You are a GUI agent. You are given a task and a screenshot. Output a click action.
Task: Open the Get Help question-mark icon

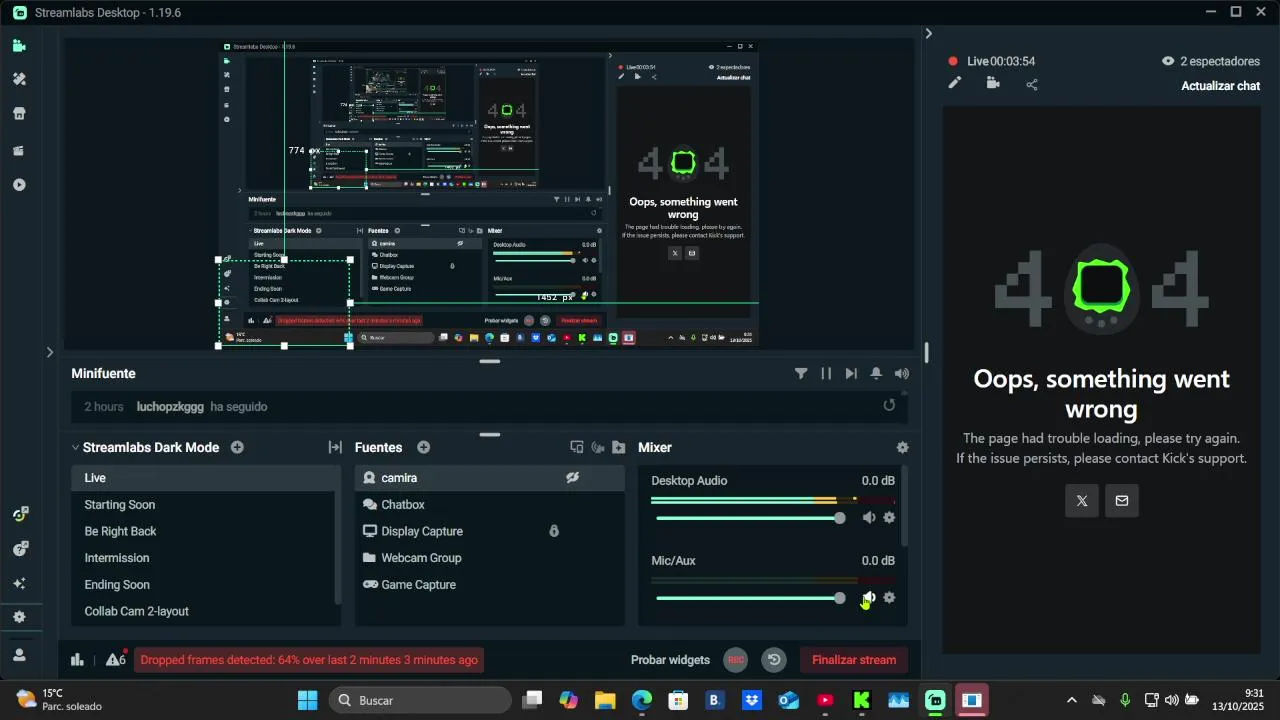click(x=19, y=549)
